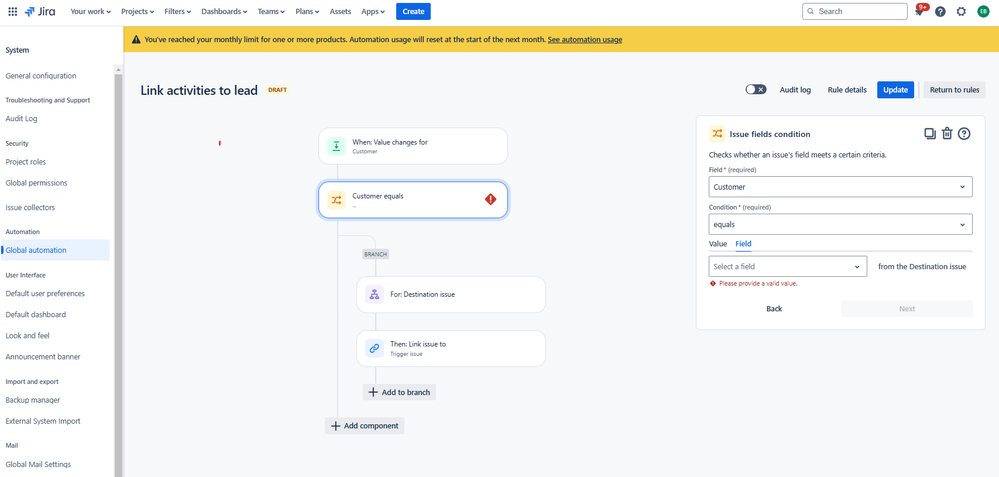Open the app switcher grid icon
Screen dimensions: 999x477
tap(13, 12)
